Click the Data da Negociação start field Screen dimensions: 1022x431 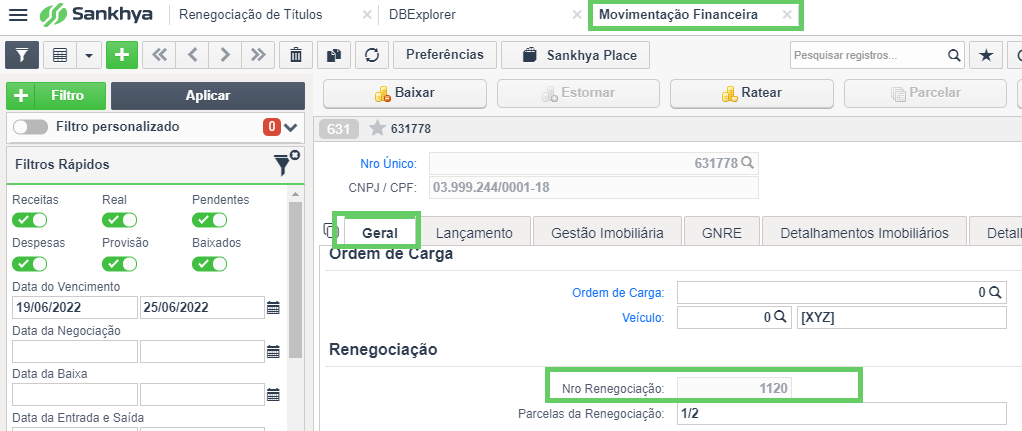[x=75, y=351]
